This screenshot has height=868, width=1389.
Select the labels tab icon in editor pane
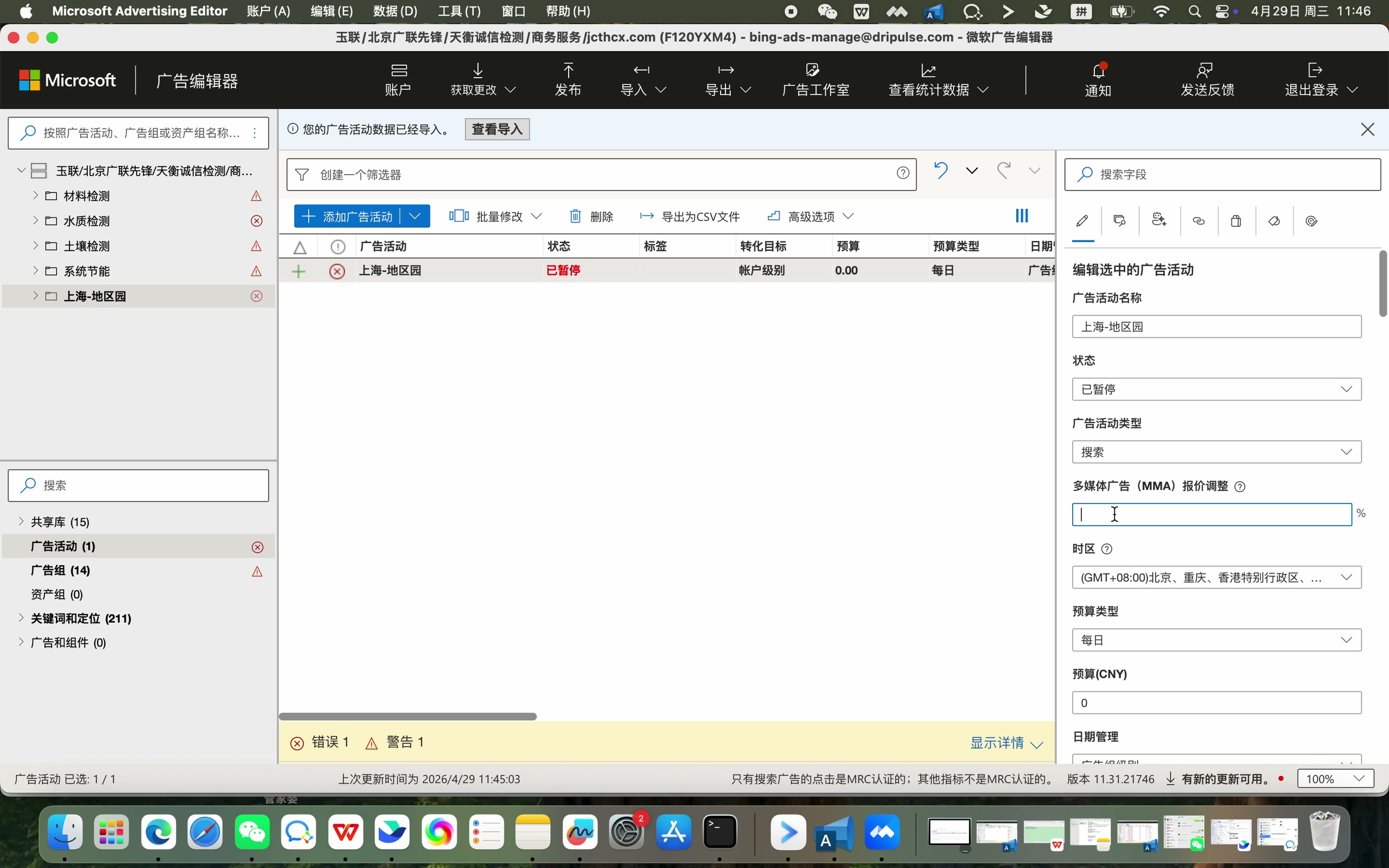click(x=1119, y=221)
